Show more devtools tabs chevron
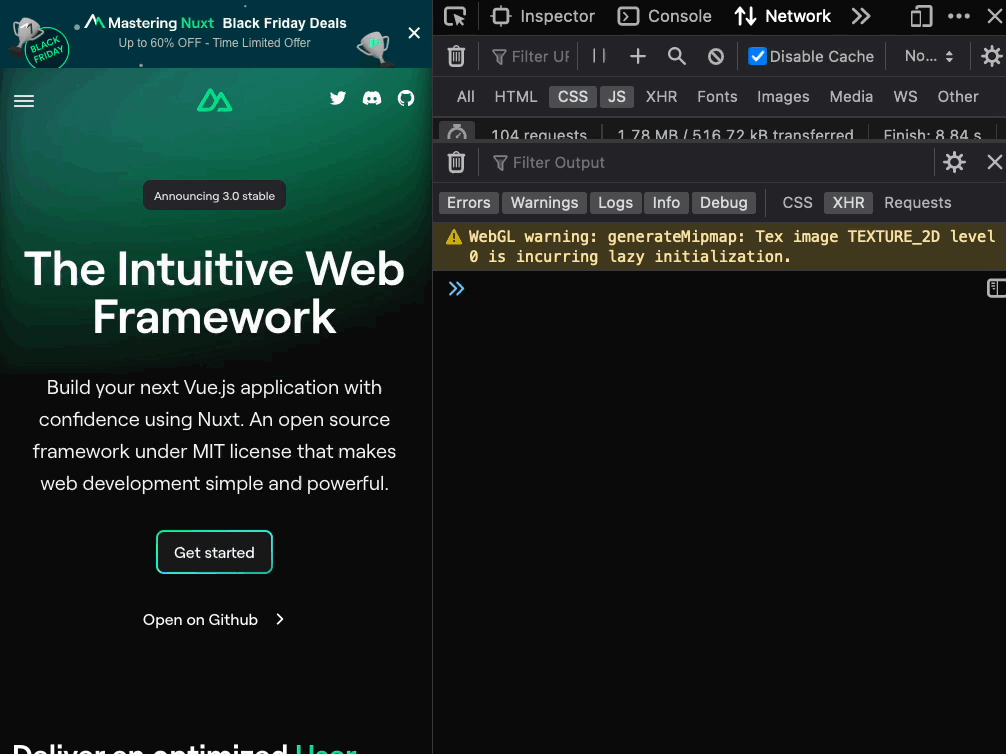1006x754 pixels. [x=861, y=16]
